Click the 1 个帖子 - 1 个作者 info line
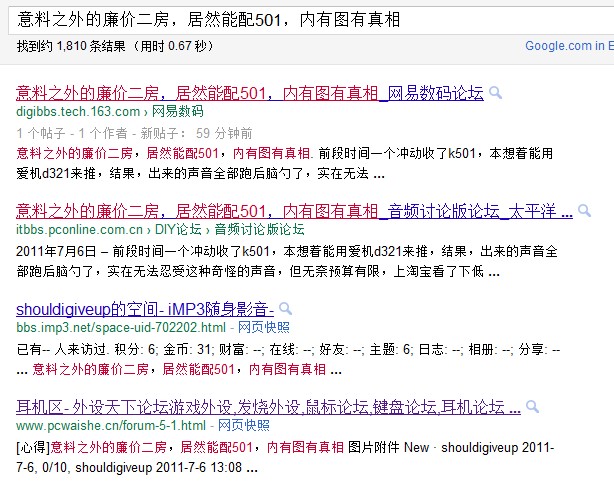Screen dimensions: 614x493 point(134,134)
